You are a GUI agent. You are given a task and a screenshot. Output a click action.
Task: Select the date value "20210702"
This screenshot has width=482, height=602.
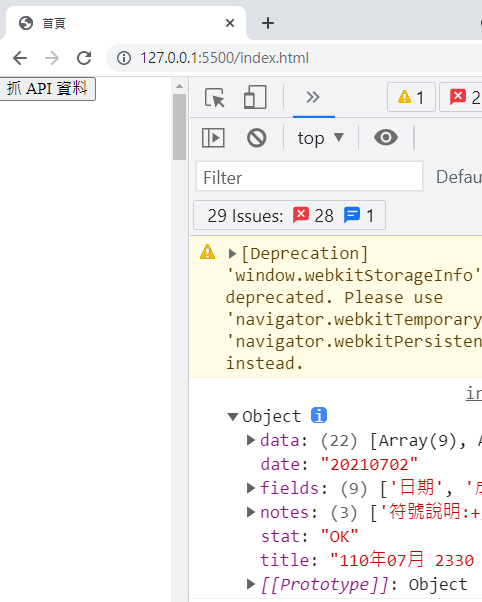pos(369,465)
